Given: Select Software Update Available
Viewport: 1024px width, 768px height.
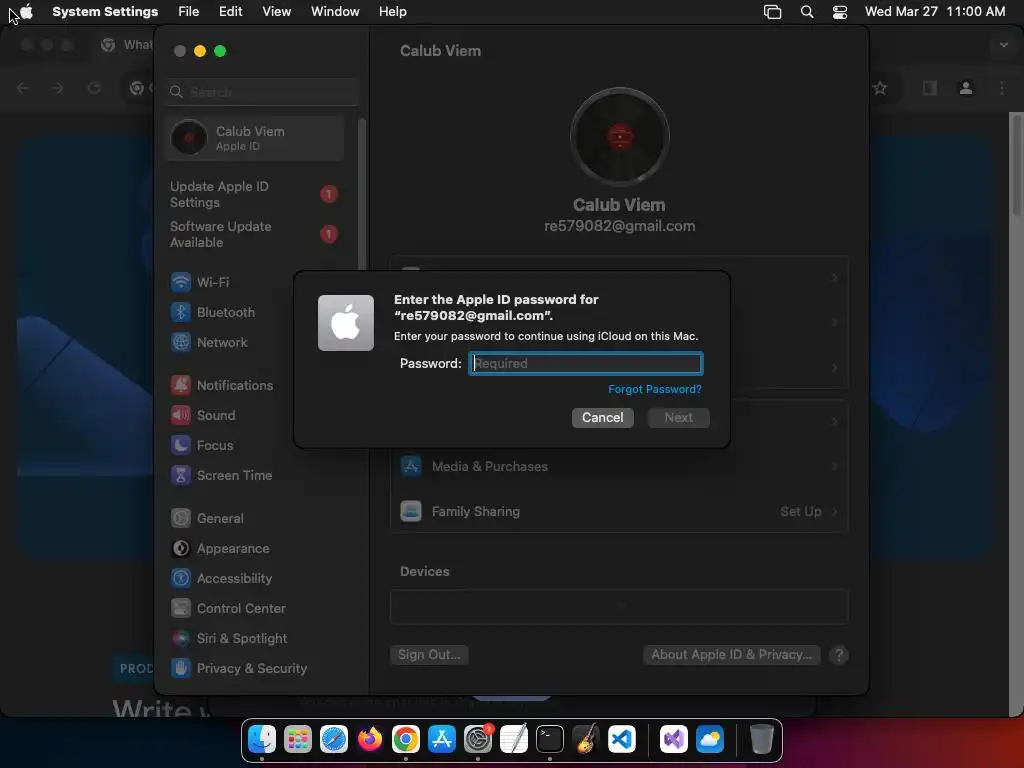Looking at the screenshot, I should pyautogui.click(x=254, y=234).
